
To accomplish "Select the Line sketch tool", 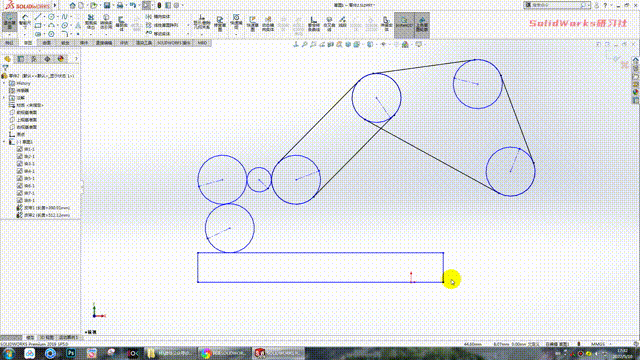I will pyautogui.click(x=38, y=17).
